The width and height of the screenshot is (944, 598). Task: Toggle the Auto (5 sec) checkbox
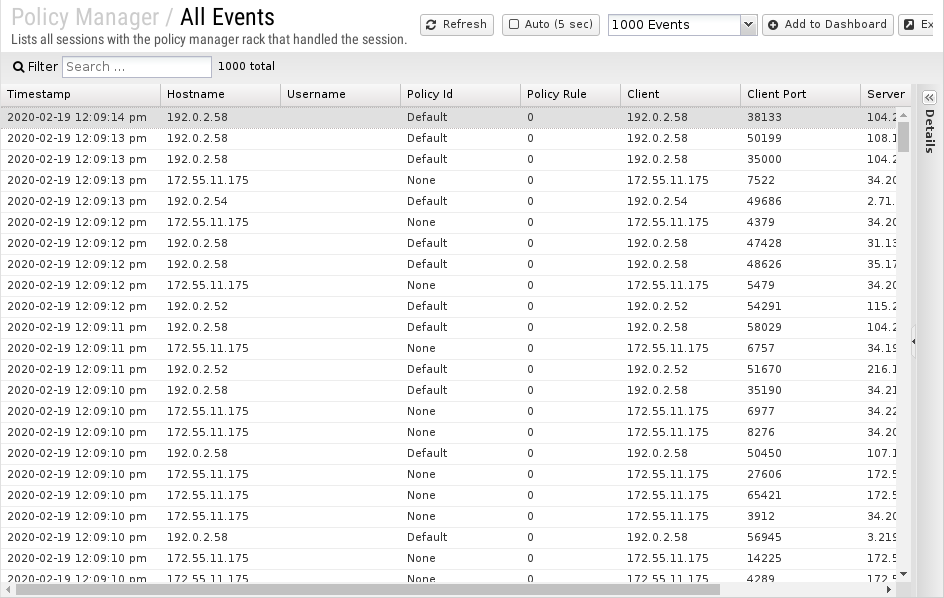[x=514, y=25]
